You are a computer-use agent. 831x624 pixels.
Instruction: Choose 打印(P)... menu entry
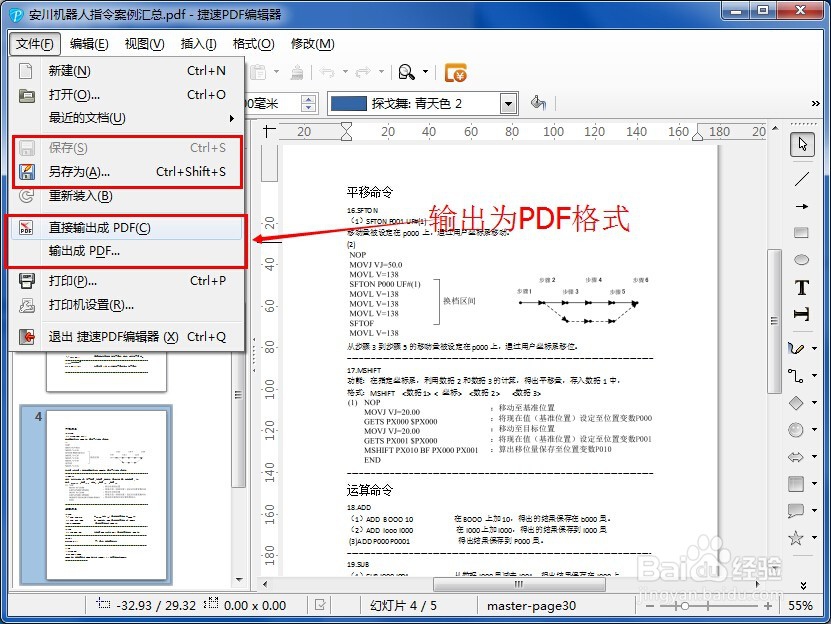(x=127, y=280)
